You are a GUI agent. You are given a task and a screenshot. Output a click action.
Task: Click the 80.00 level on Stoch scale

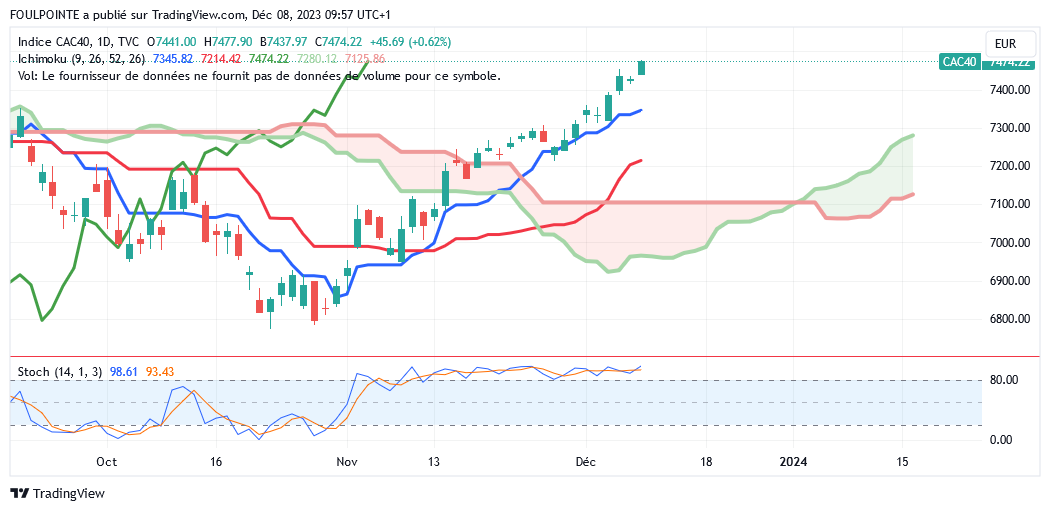click(x=1004, y=380)
